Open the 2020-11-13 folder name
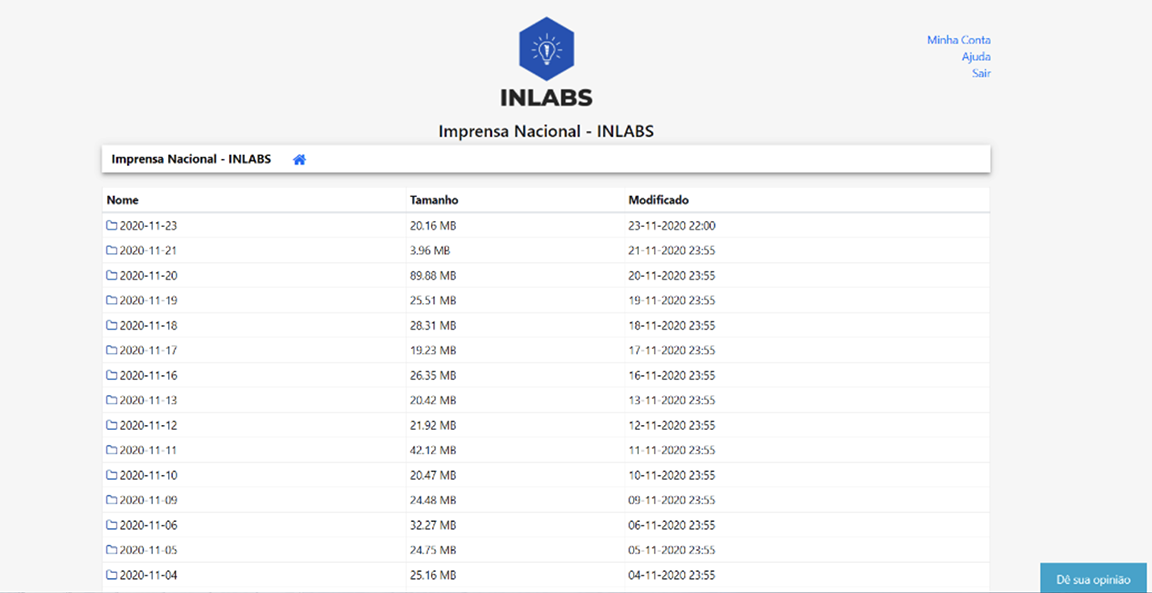The height and width of the screenshot is (593, 1152). pyautogui.click(x=148, y=401)
